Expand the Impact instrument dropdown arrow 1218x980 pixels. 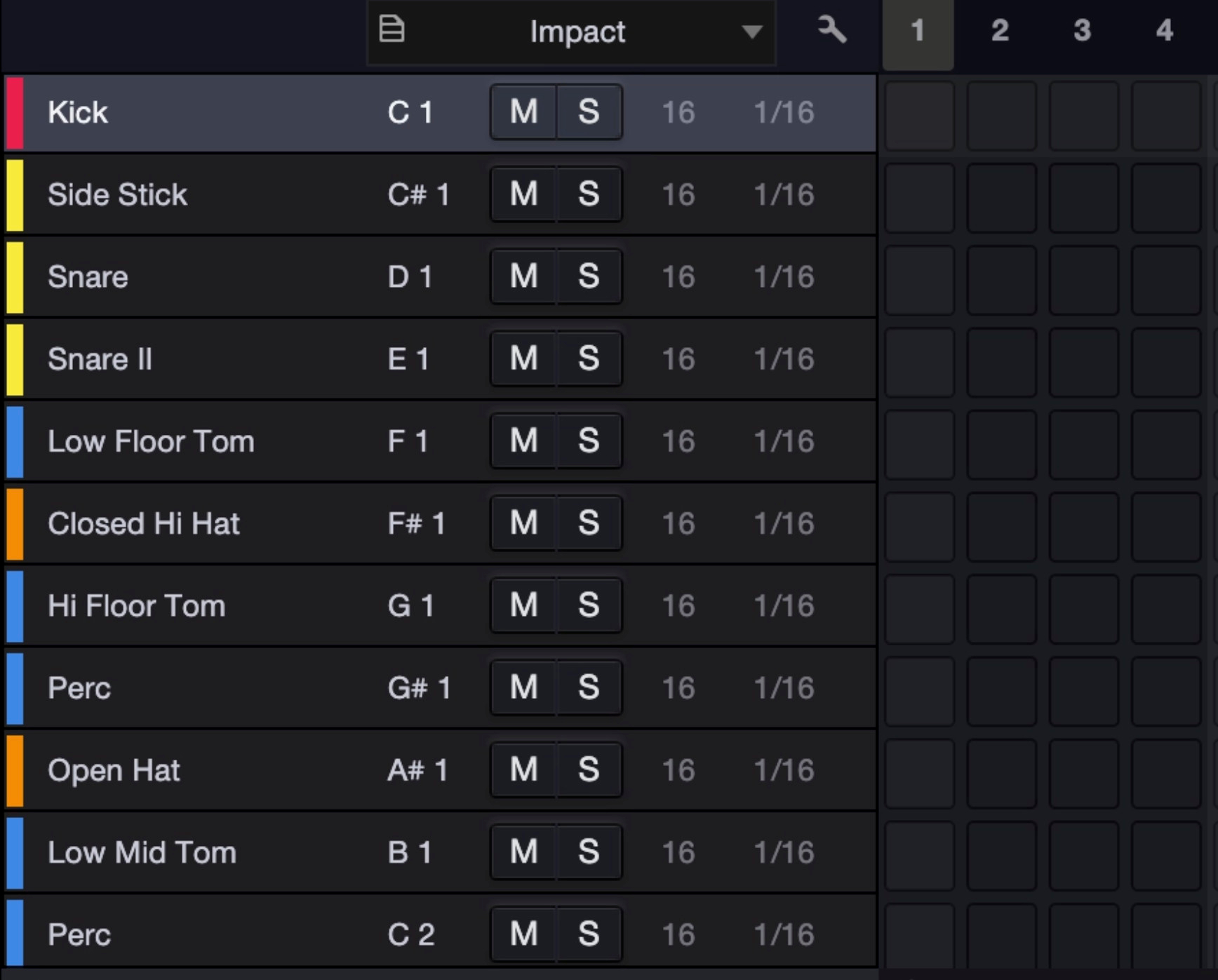[x=752, y=32]
